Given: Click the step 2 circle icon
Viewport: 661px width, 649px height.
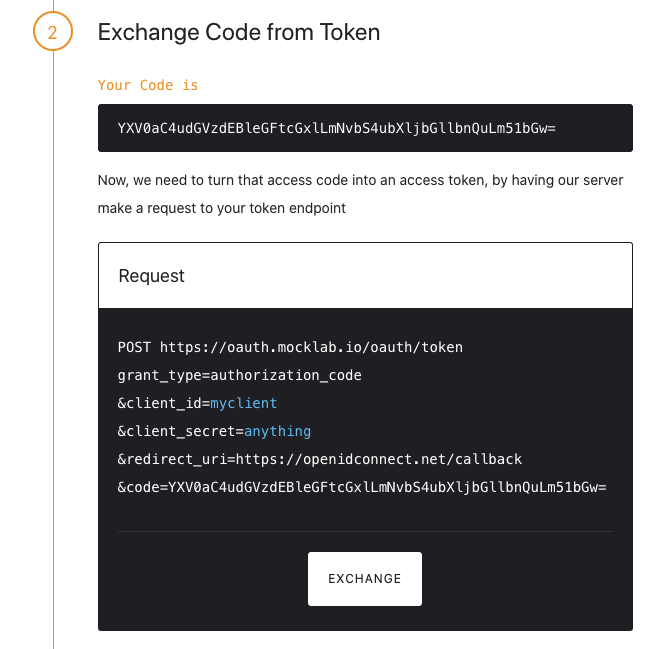Looking at the screenshot, I should click(53, 32).
